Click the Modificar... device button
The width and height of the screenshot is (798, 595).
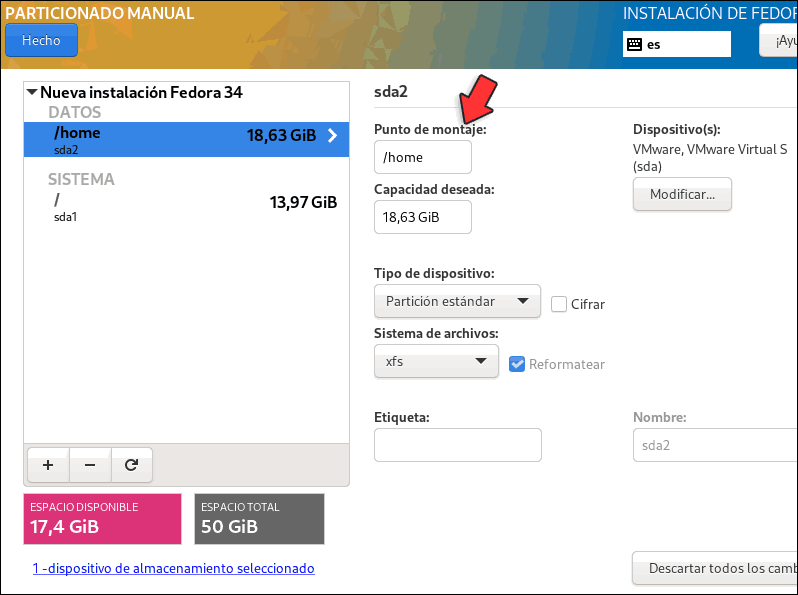point(682,194)
